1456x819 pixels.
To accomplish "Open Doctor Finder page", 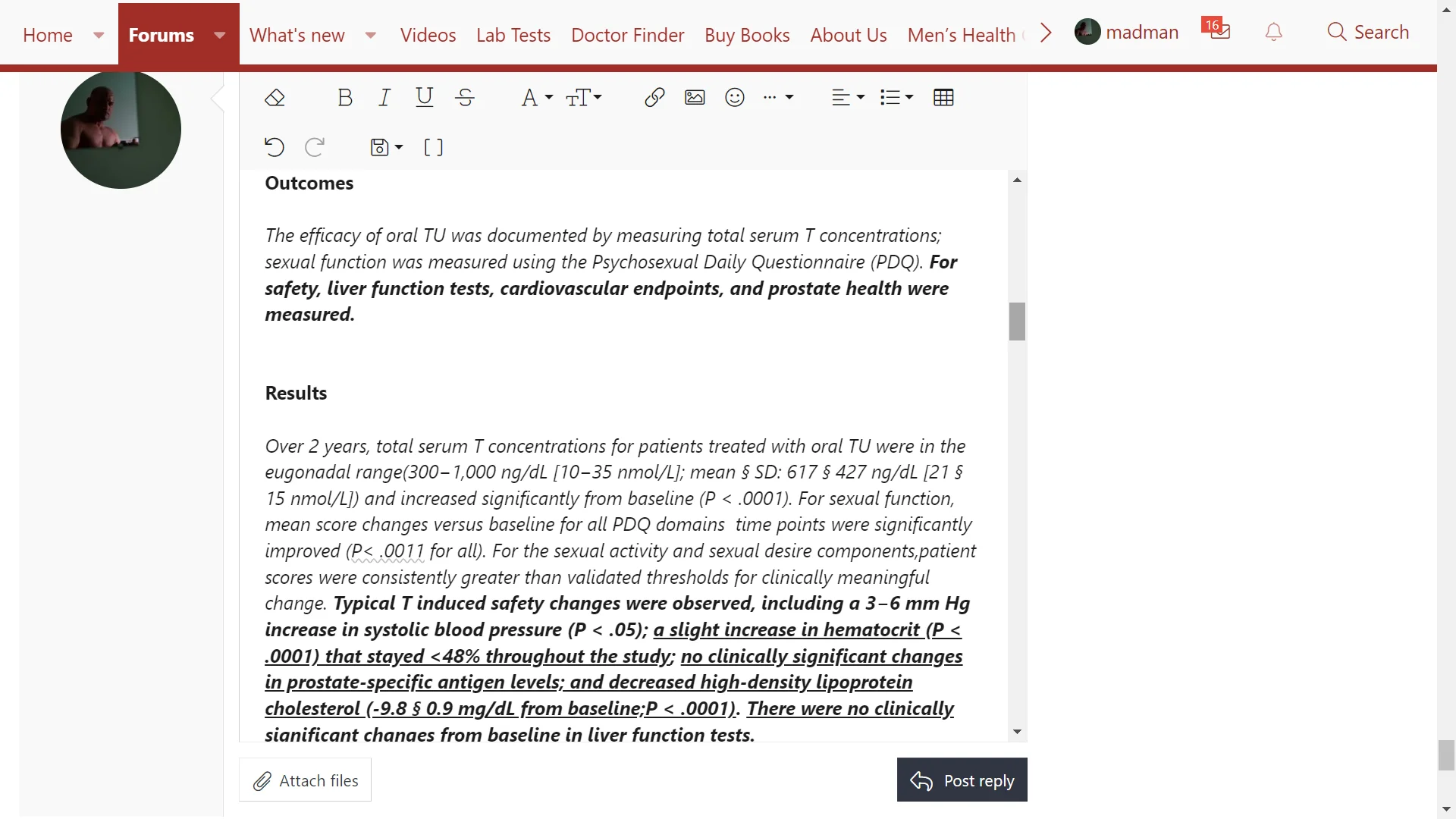I will (628, 35).
